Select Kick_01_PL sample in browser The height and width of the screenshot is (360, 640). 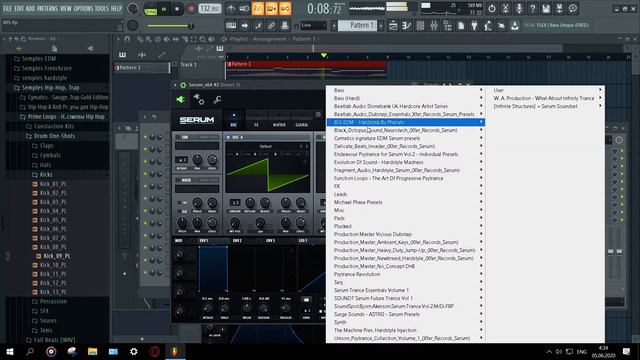(x=53, y=184)
